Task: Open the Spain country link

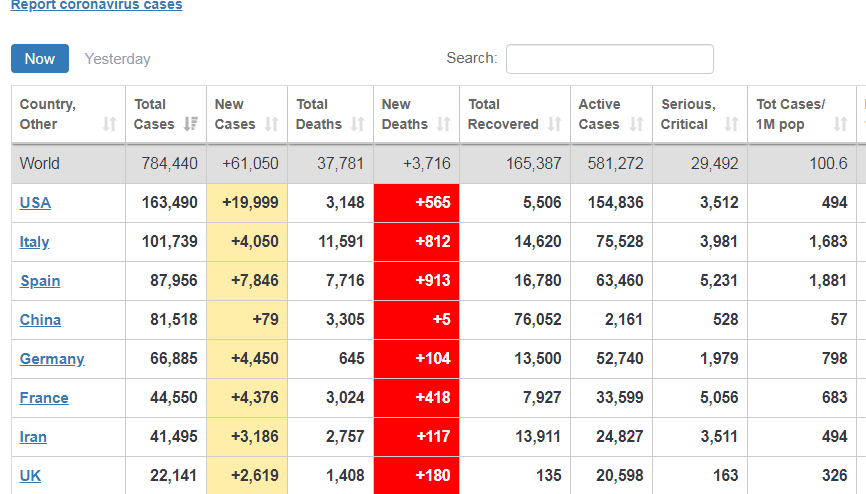Action: point(40,281)
